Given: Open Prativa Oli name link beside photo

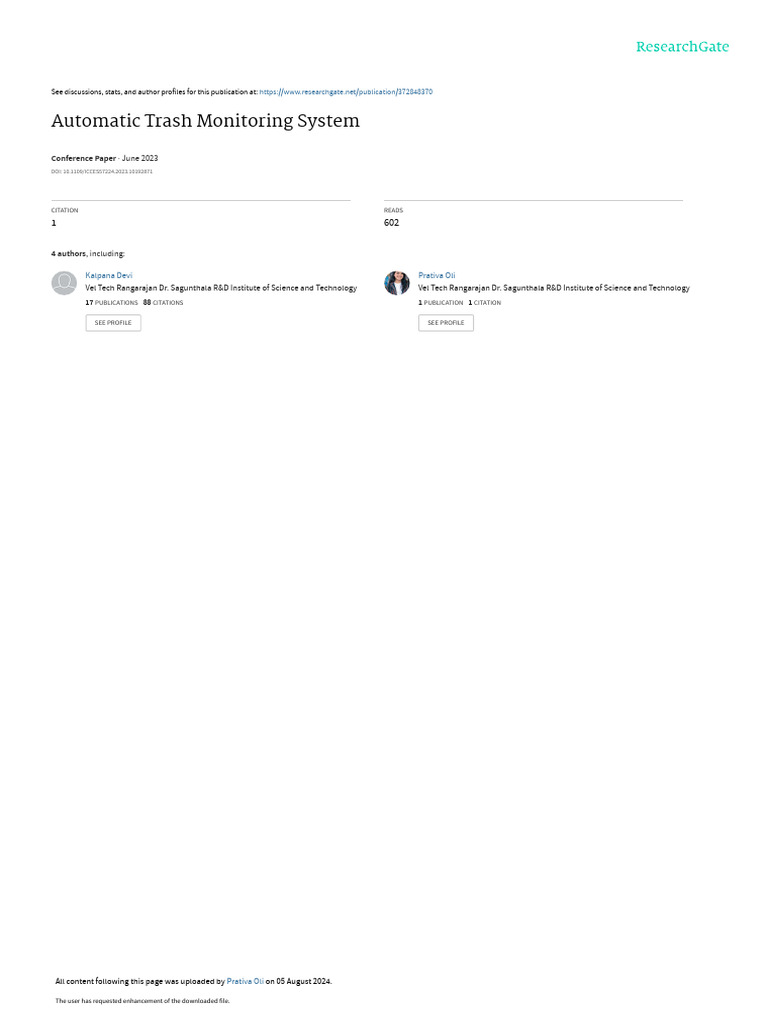Looking at the screenshot, I should (x=436, y=276).
